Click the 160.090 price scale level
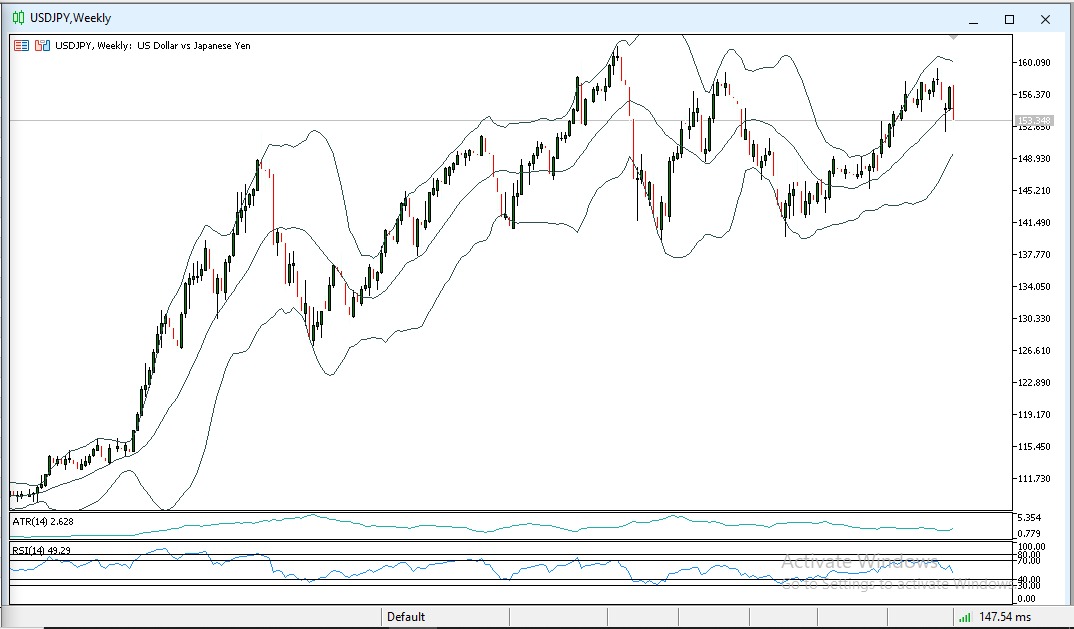The height and width of the screenshot is (629, 1074). click(1033, 63)
